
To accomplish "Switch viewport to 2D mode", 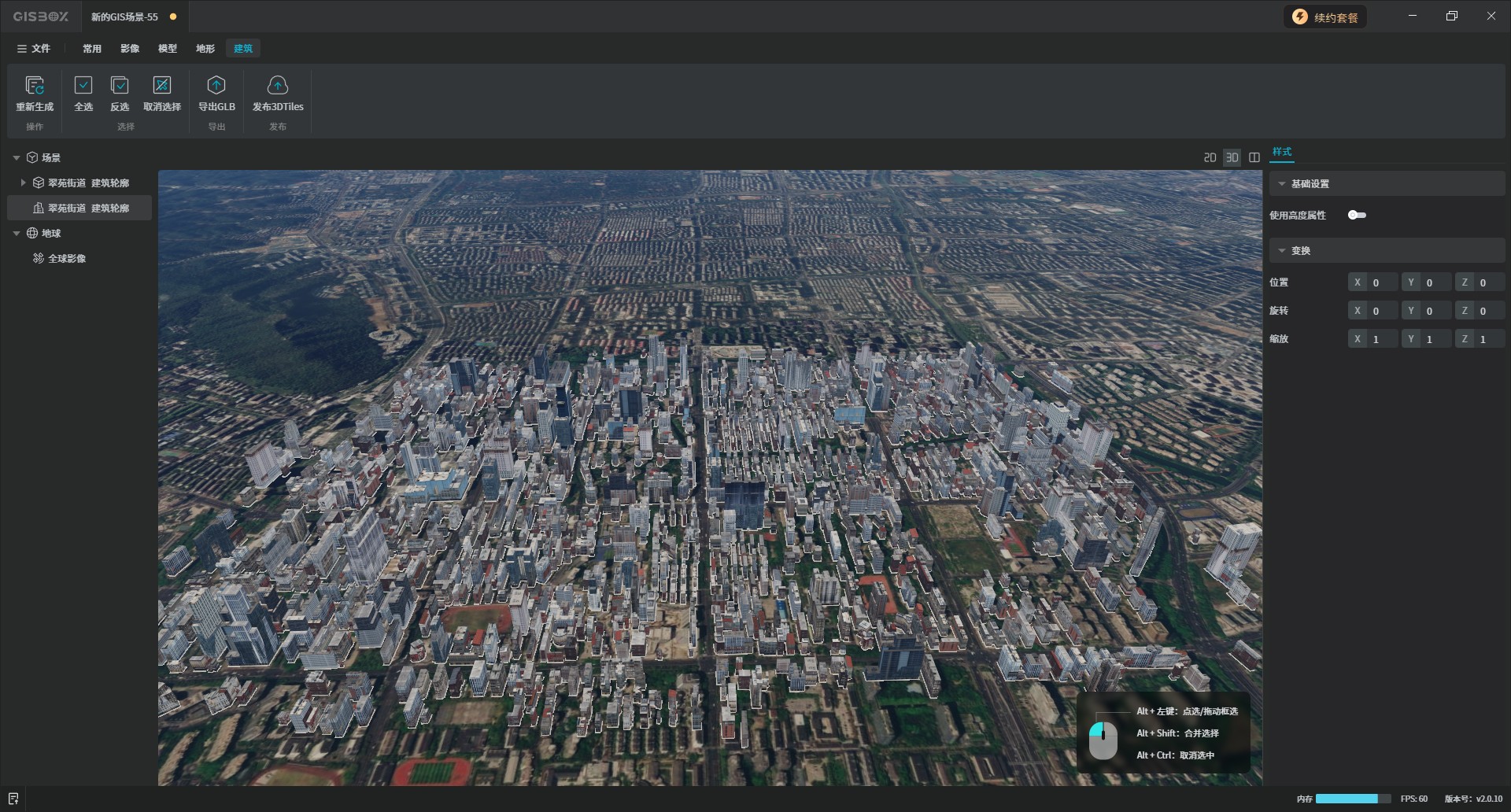I will coord(1210,157).
